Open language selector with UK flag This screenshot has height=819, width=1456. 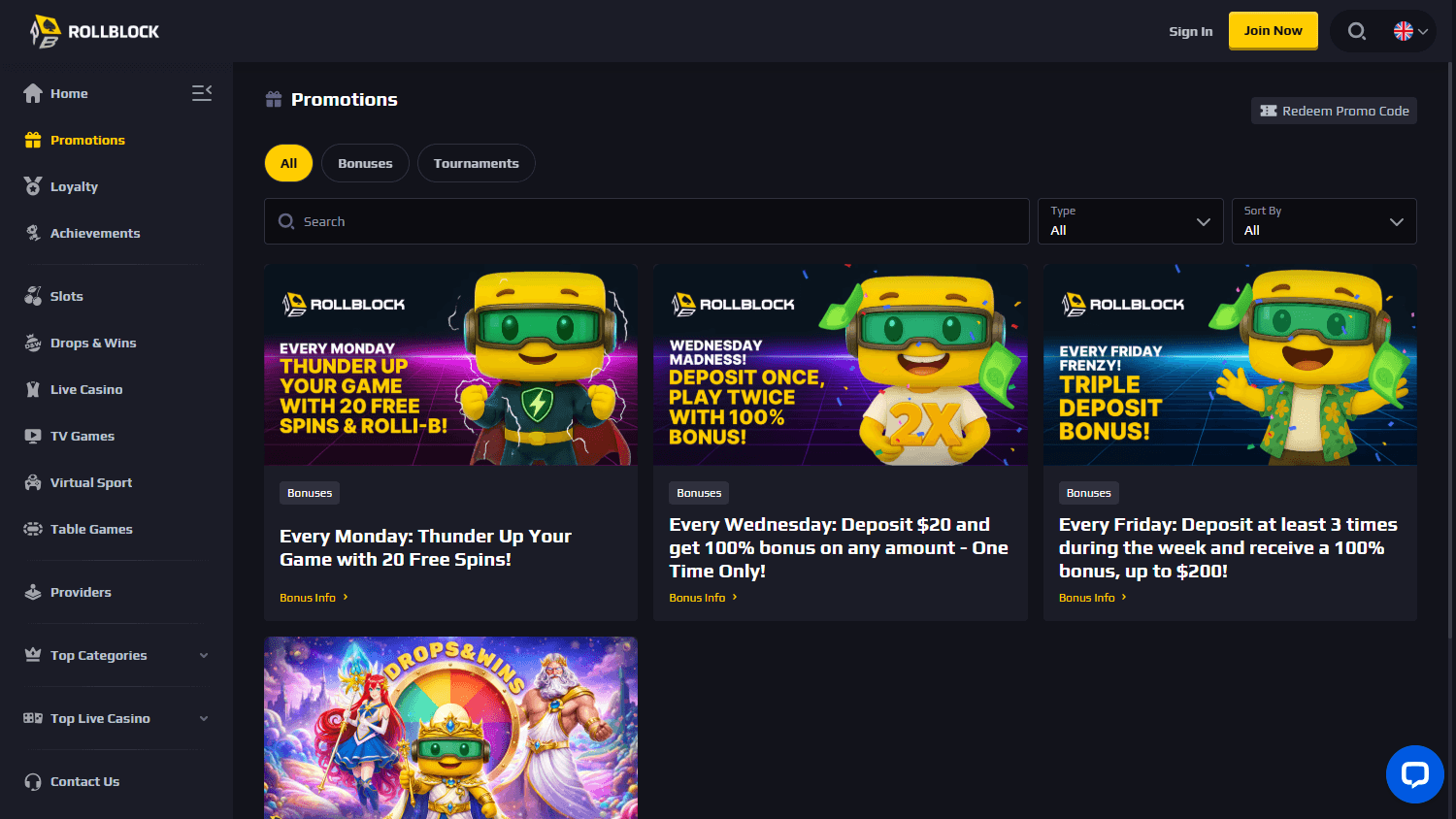pyautogui.click(x=1410, y=31)
